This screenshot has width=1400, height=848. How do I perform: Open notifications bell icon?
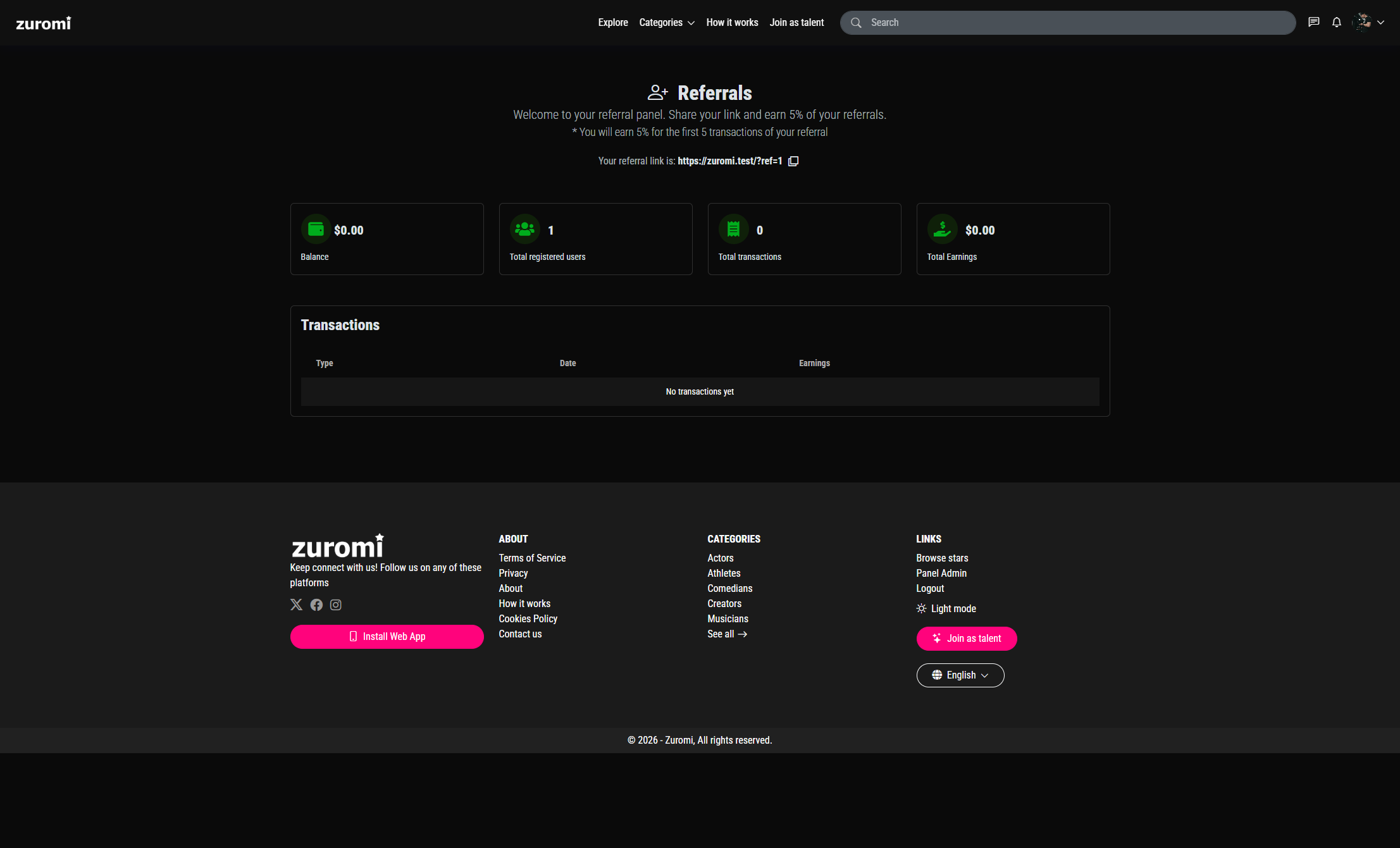click(1337, 22)
